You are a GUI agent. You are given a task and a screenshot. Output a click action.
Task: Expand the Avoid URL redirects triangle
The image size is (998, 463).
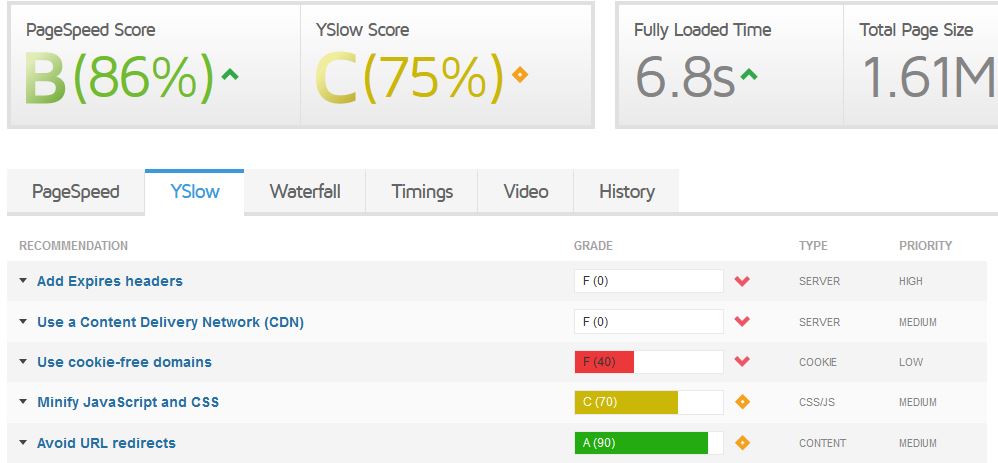click(23, 442)
